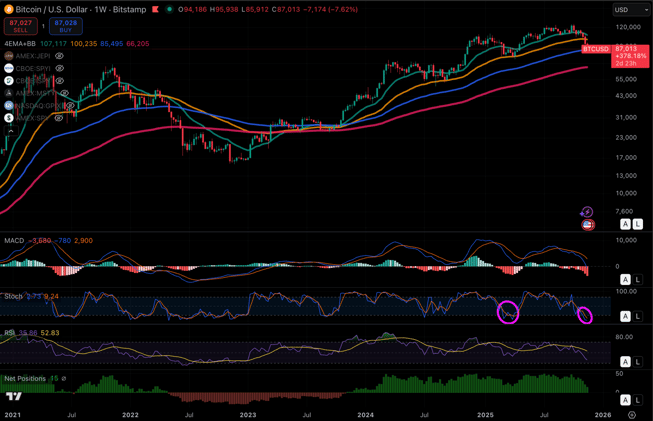Click the AMEX:JEPI symbol logo
The image size is (653, 421).
9,56
